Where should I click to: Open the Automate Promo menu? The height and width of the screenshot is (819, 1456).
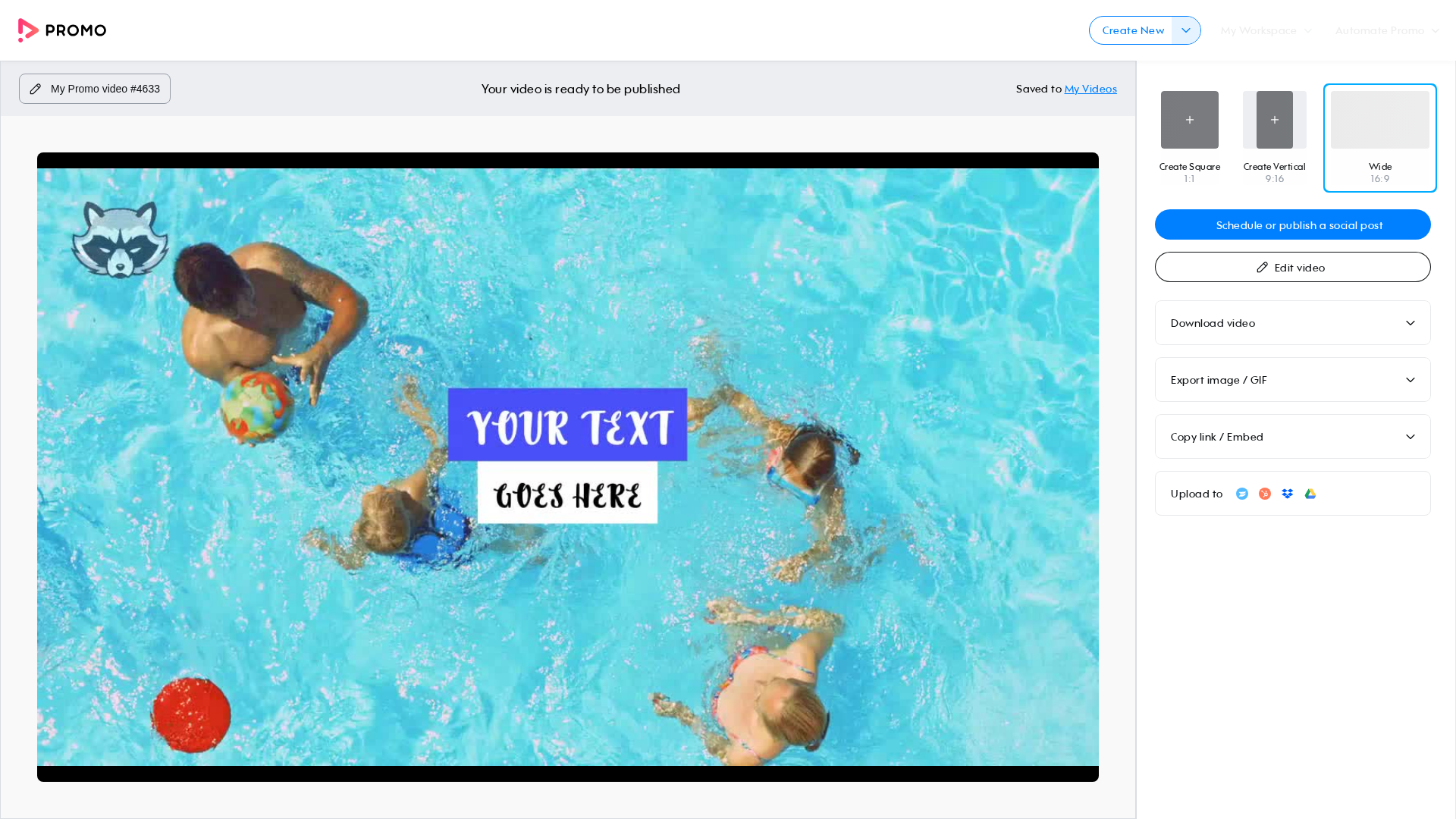point(1387,30)
